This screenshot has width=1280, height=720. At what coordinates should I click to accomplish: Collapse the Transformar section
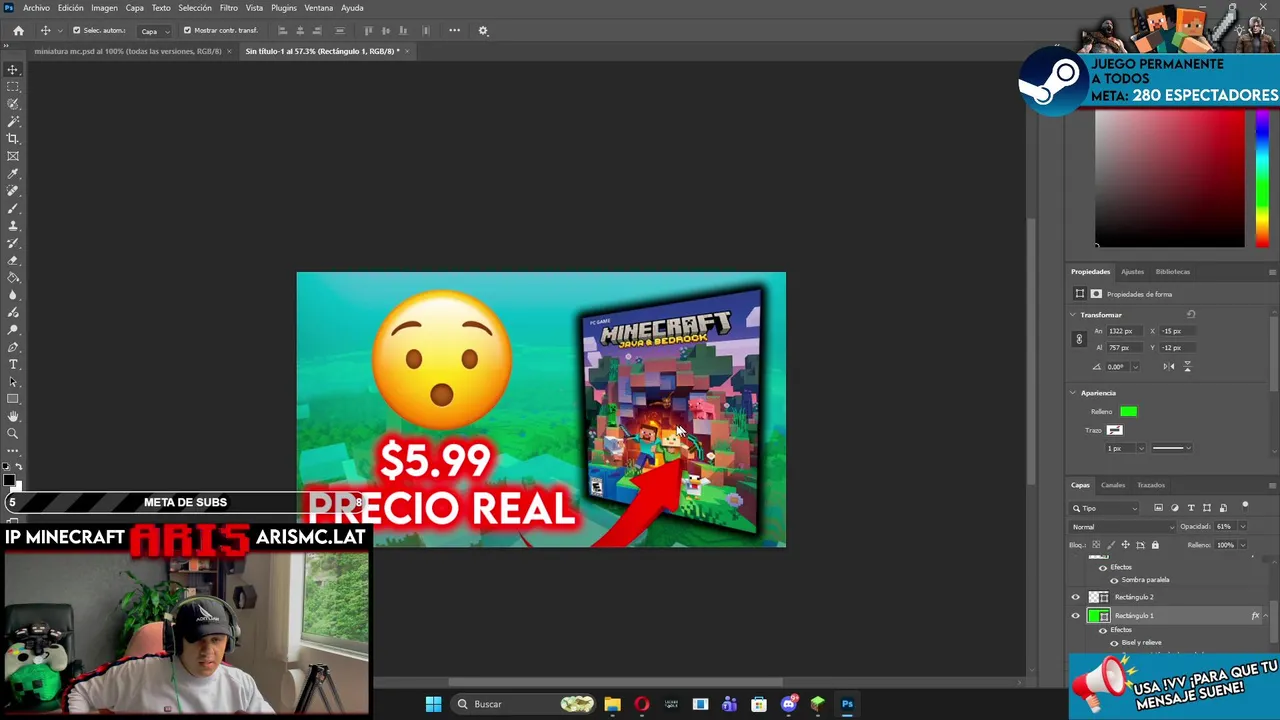point(1073,315)
